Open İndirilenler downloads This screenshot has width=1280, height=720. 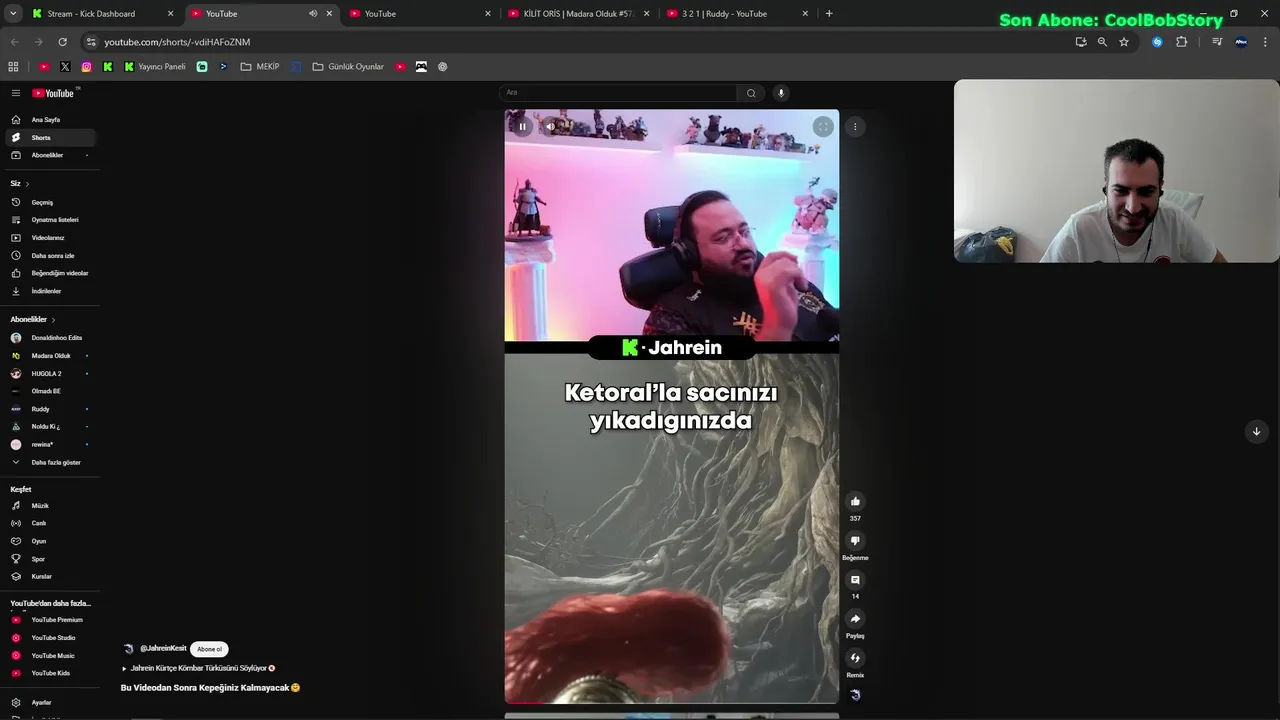point(50,292)
